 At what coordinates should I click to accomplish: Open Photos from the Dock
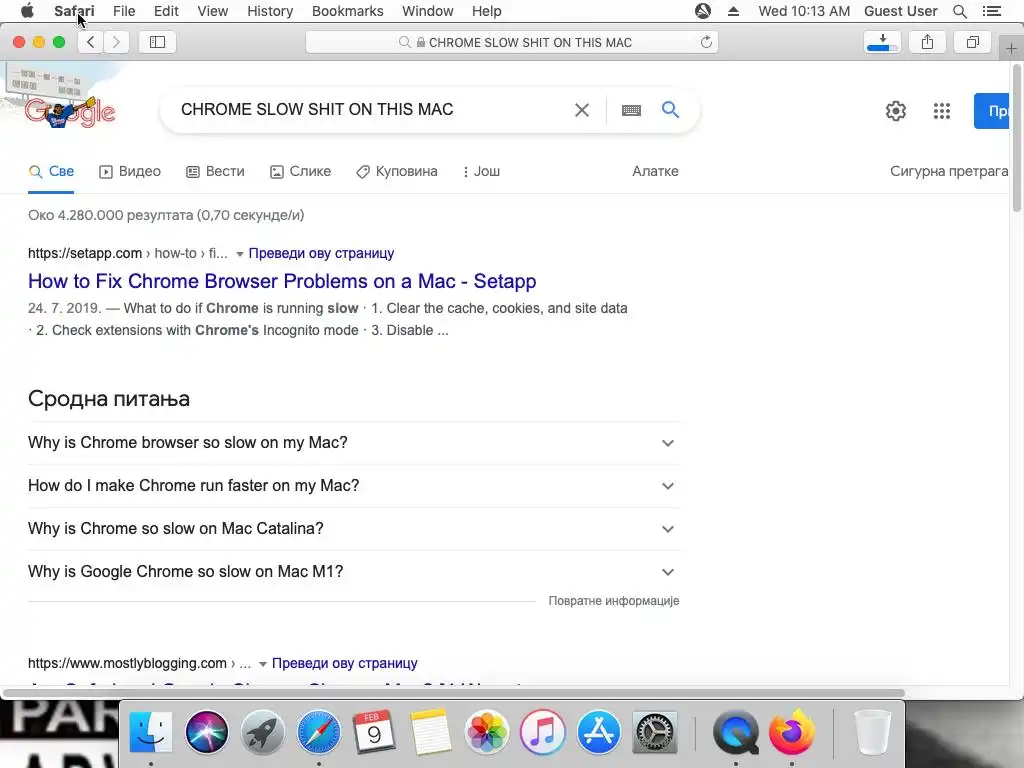(x=487, y=732)
